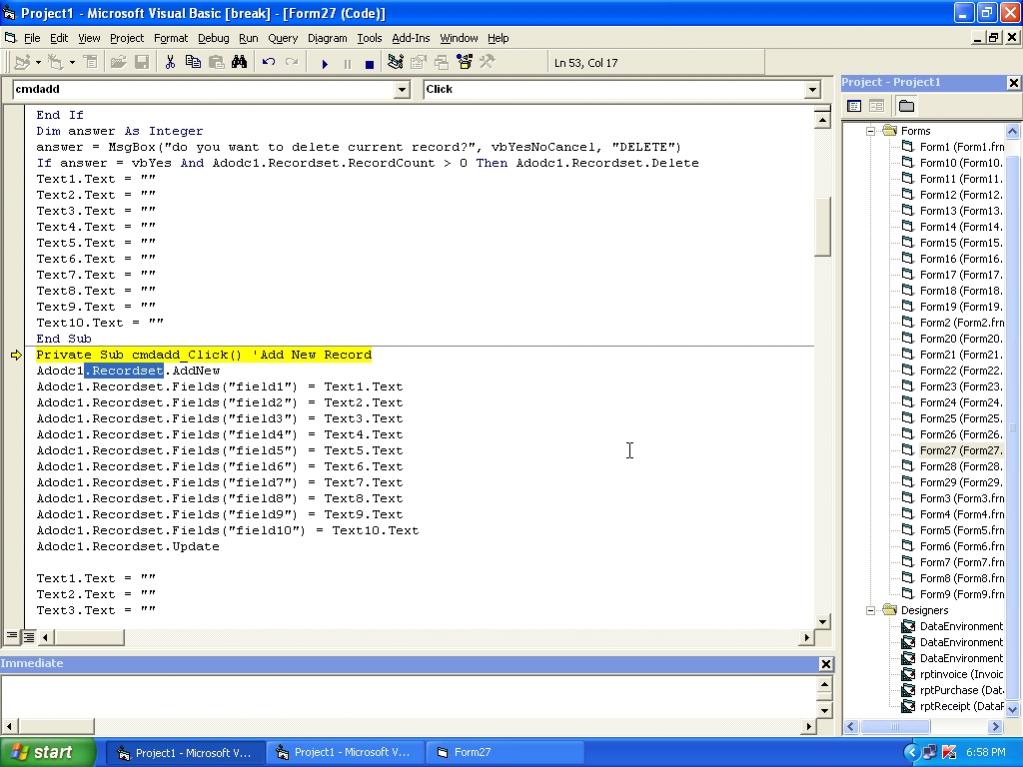Collapse the Forms folder in project tree

tap(871, 131)
